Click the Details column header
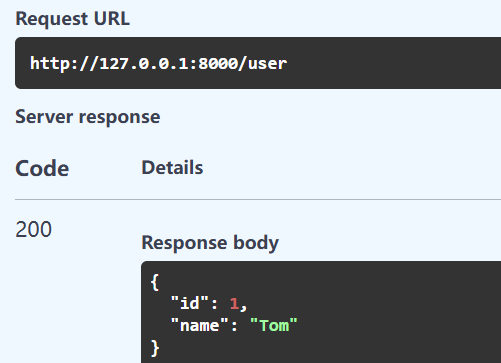Viewport: 501px width, 363px height. click(x=172, y=167)
